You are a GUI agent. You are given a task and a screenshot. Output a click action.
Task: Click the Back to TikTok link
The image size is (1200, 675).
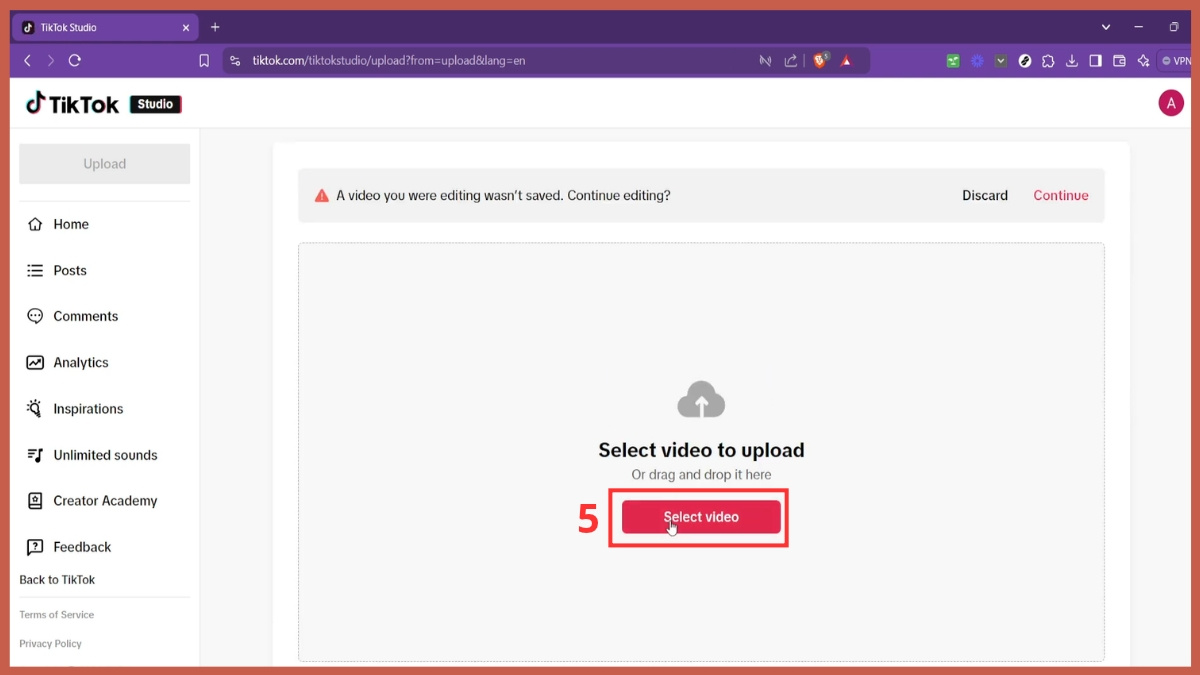57,580
